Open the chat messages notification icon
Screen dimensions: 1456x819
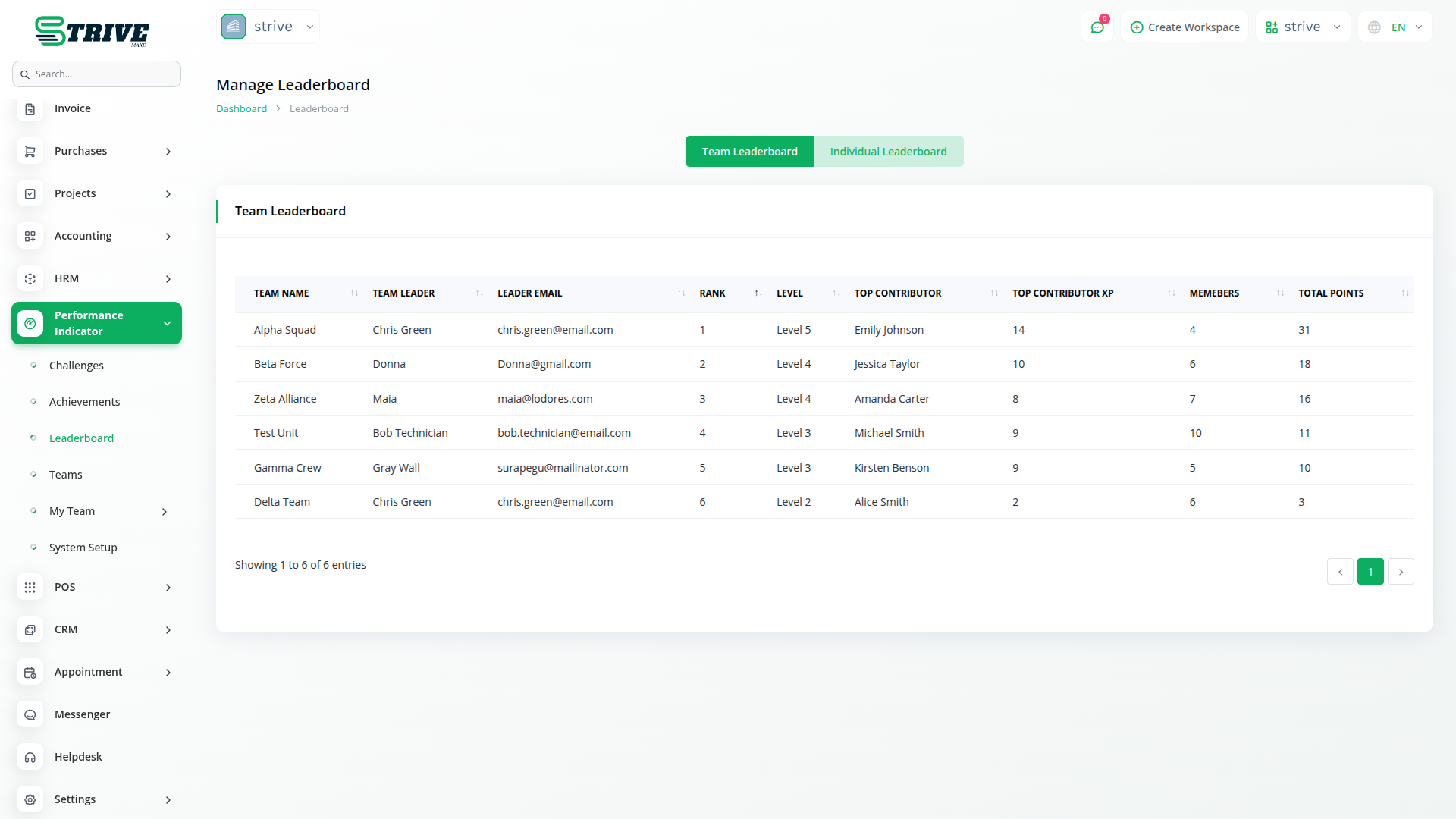tap(1097, 27)
